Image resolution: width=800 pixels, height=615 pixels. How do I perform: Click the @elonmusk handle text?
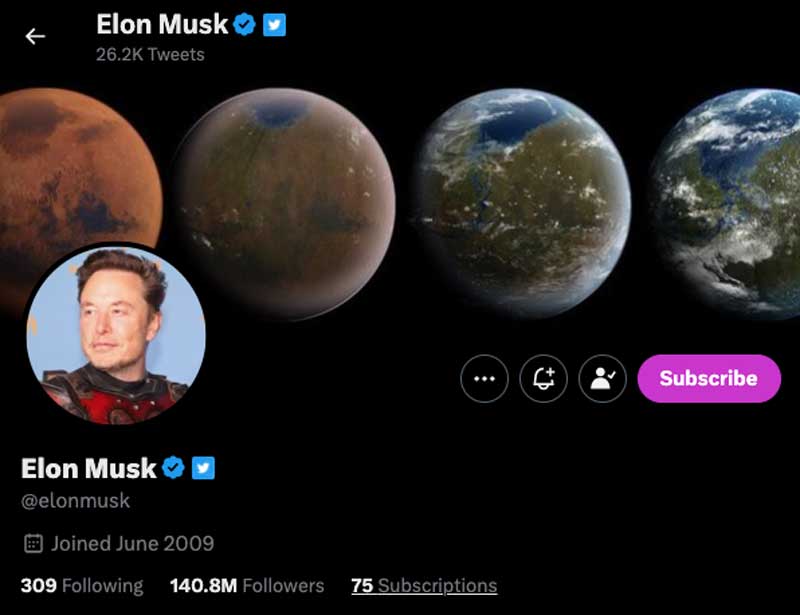pos(76,501)
